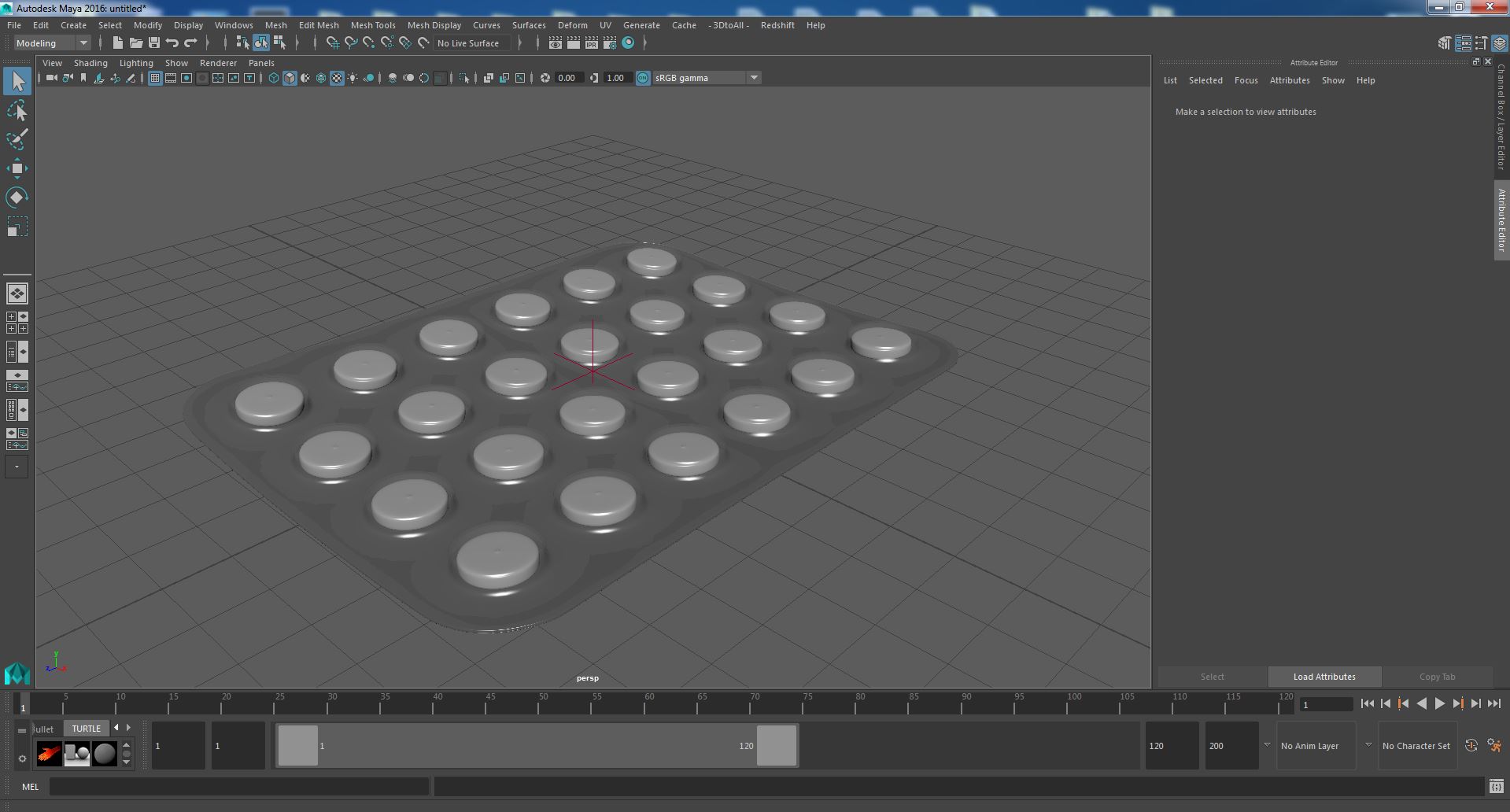Click the Attribute Editor Select button
The height and width of the screenshot is (812, 1510).
[1212, 677]
